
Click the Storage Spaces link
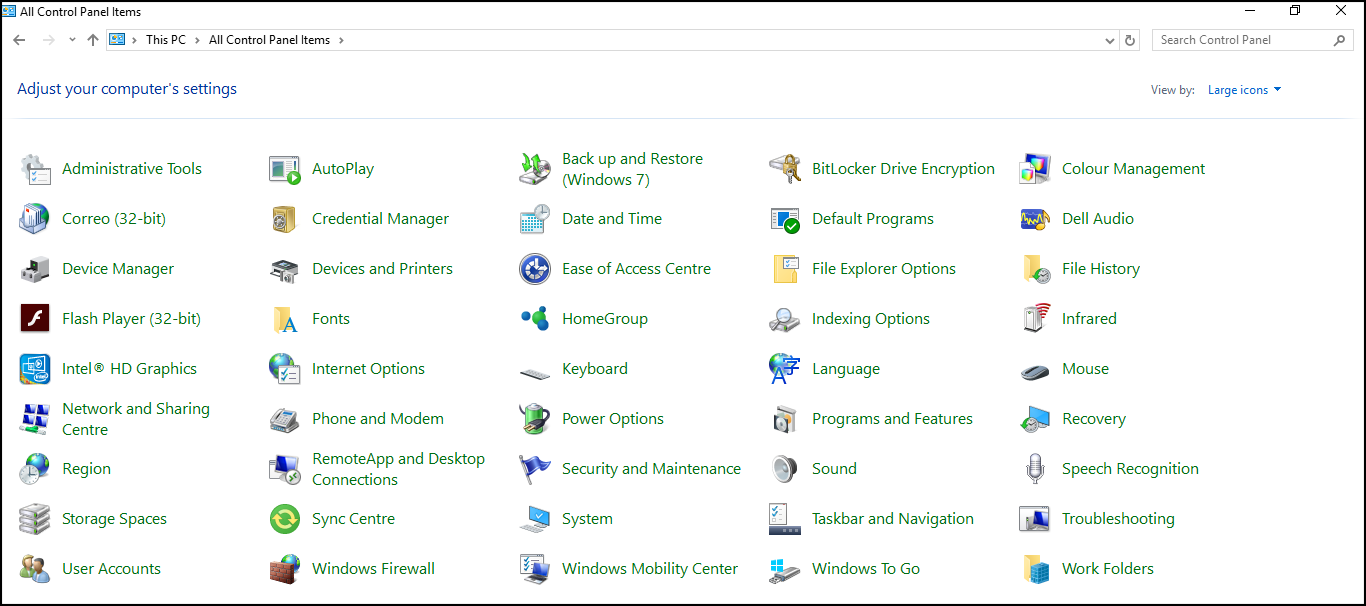tap(114, 519)
